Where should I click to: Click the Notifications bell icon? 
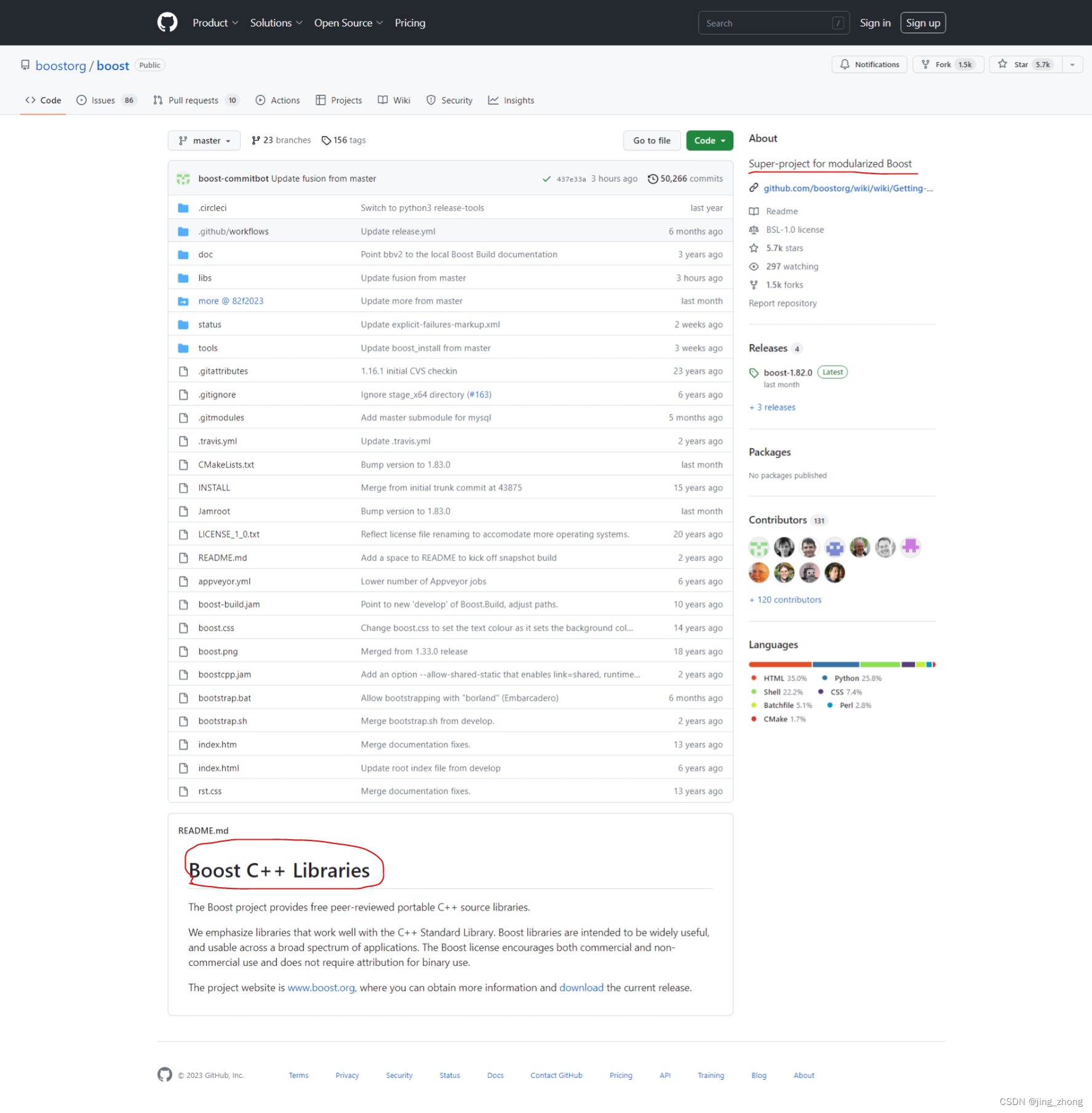pos(845,64)
